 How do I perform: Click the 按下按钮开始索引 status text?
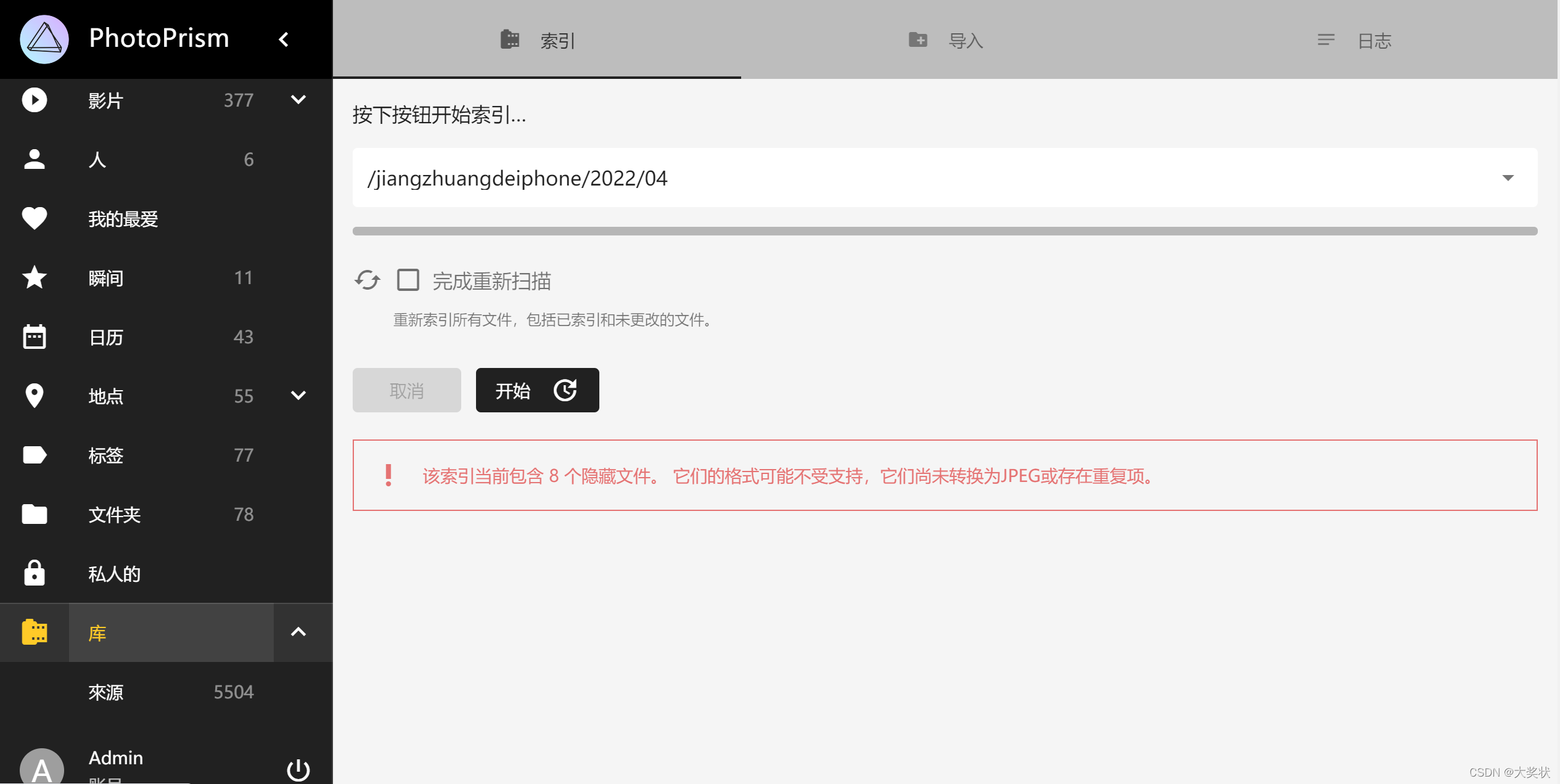pyautogui.click(x=439, y=115)
